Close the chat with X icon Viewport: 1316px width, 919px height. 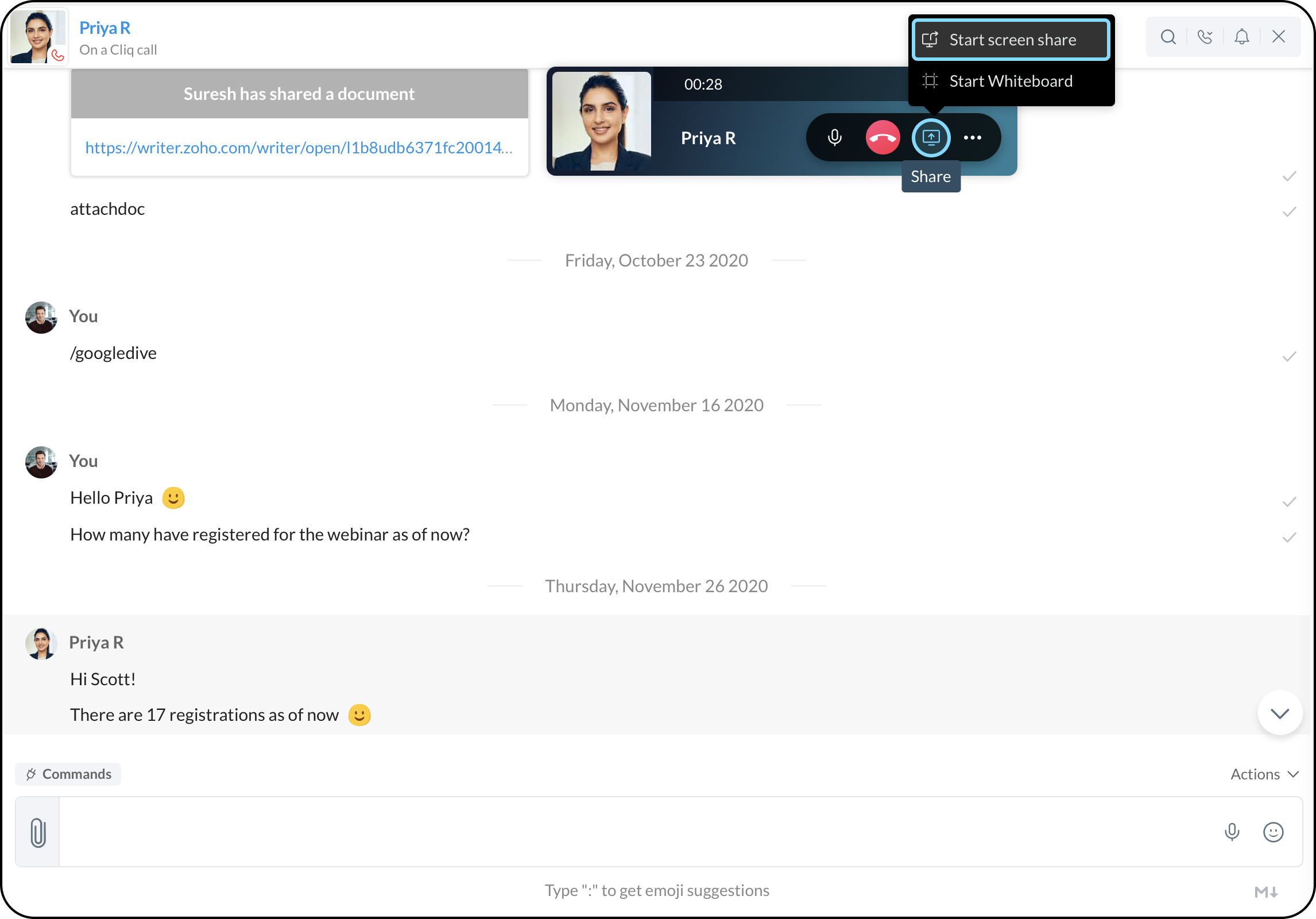pos(1278,37)
